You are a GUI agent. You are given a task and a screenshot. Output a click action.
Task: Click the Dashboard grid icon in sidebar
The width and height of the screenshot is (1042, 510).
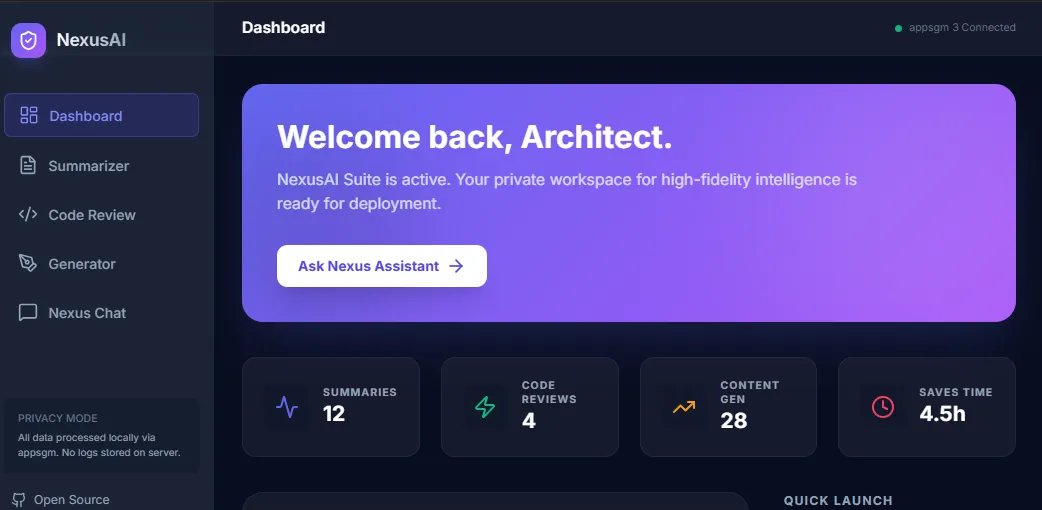(29, 115)
